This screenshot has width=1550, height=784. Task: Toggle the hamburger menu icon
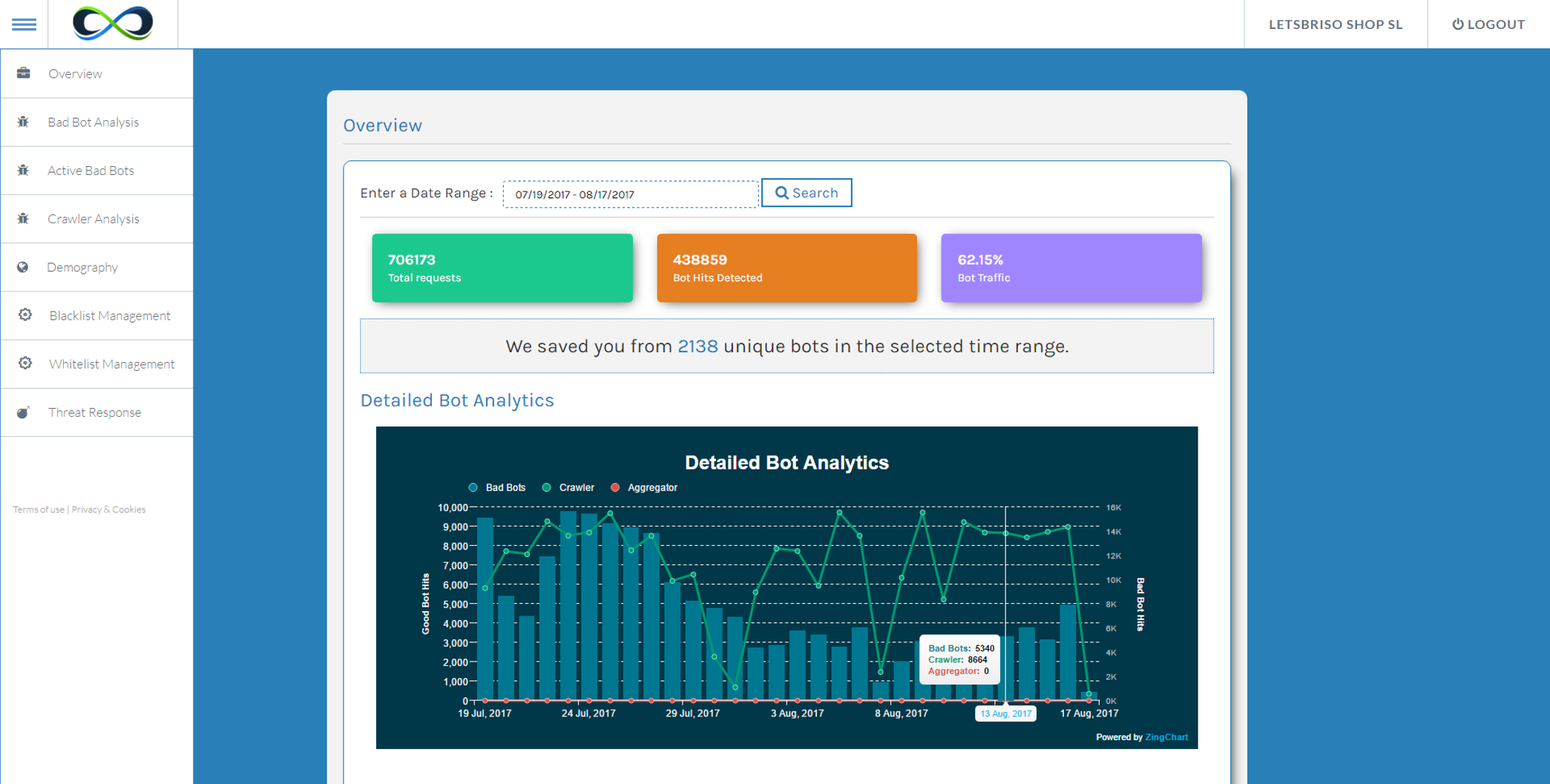click(x=24, y=24)
